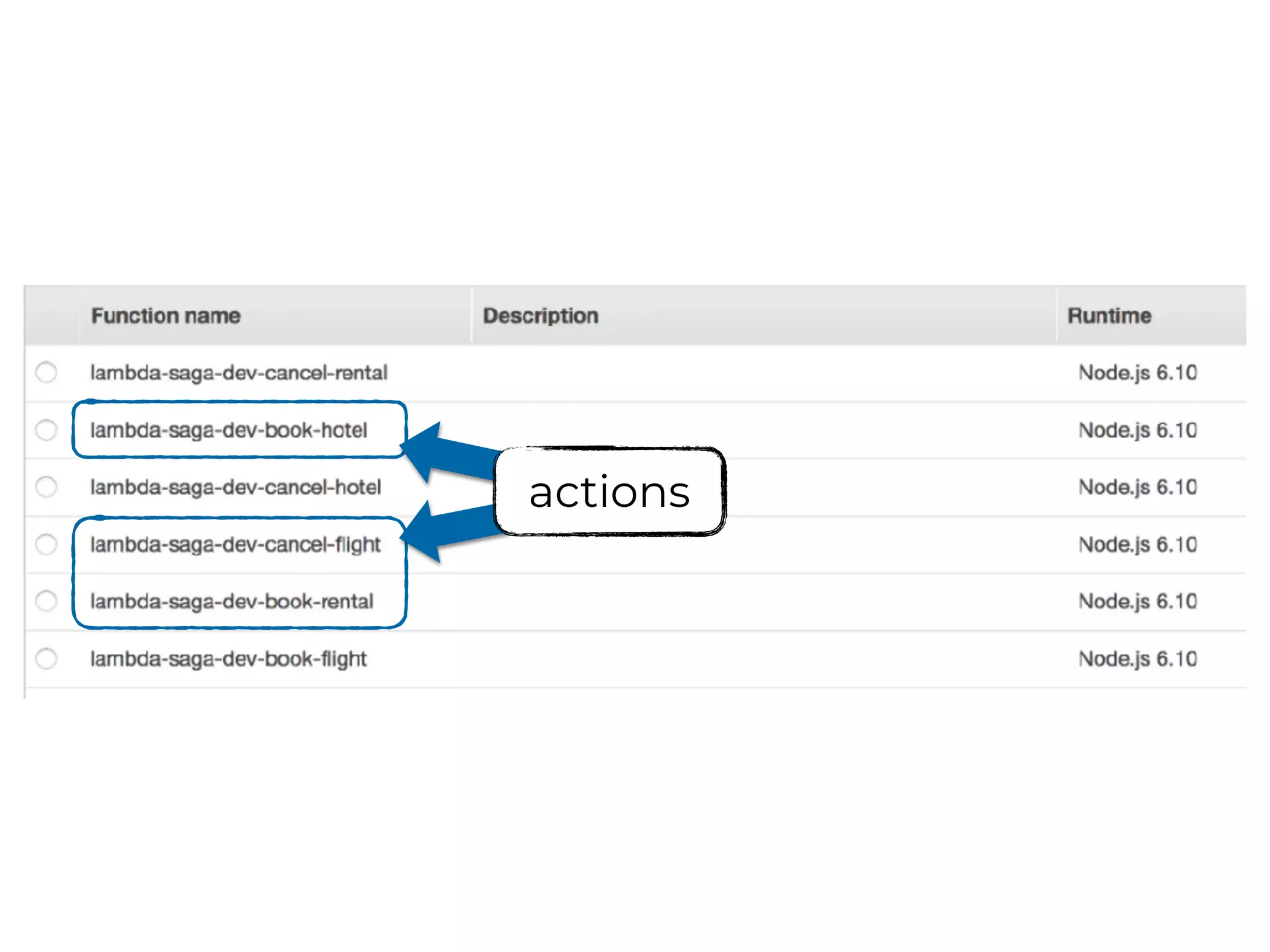This screenshot has width=1270, height=952.
Task: Select radio button for lambda-saga-dev-book-hotel
Action: click(x=46, y=430)
